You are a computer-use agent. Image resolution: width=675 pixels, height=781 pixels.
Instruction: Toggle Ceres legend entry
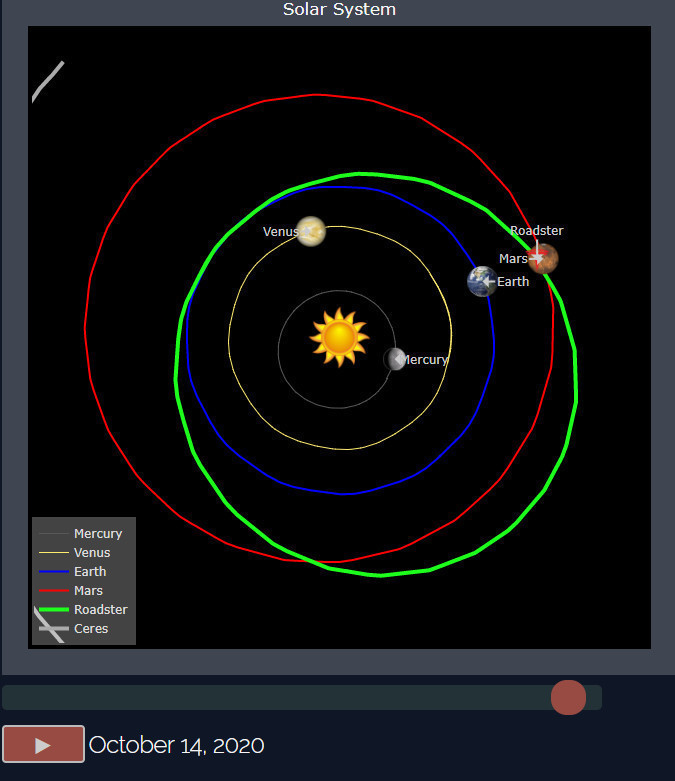90,629
